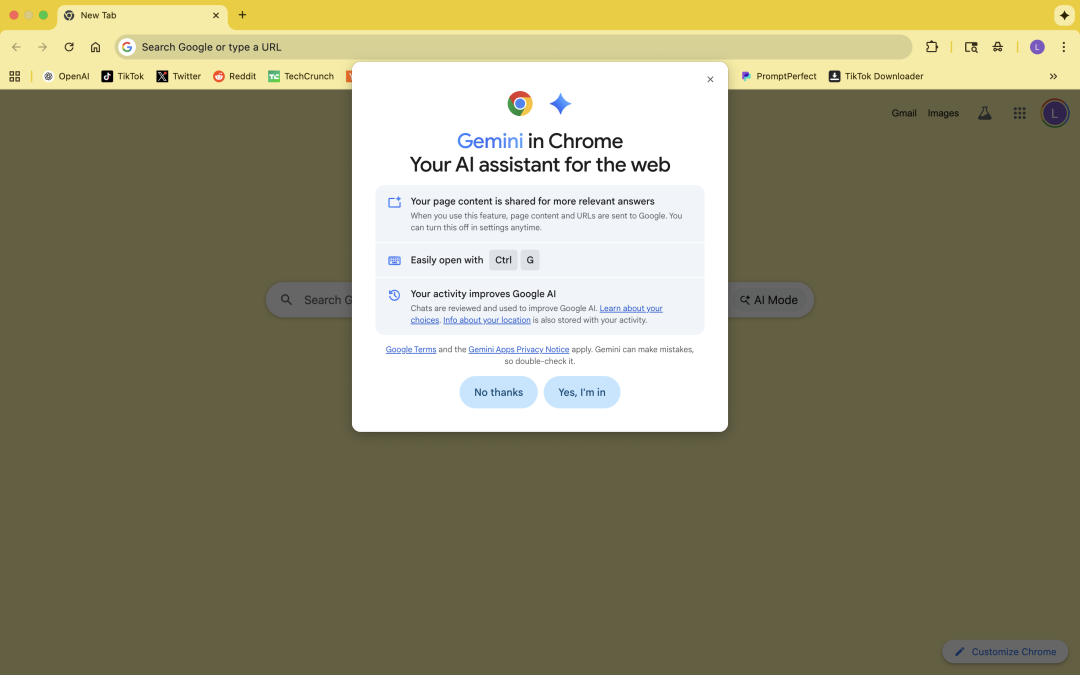Open the Extensions puzzle icon
The width and height of the screenshot is (1080, 675).
[932, 47]
